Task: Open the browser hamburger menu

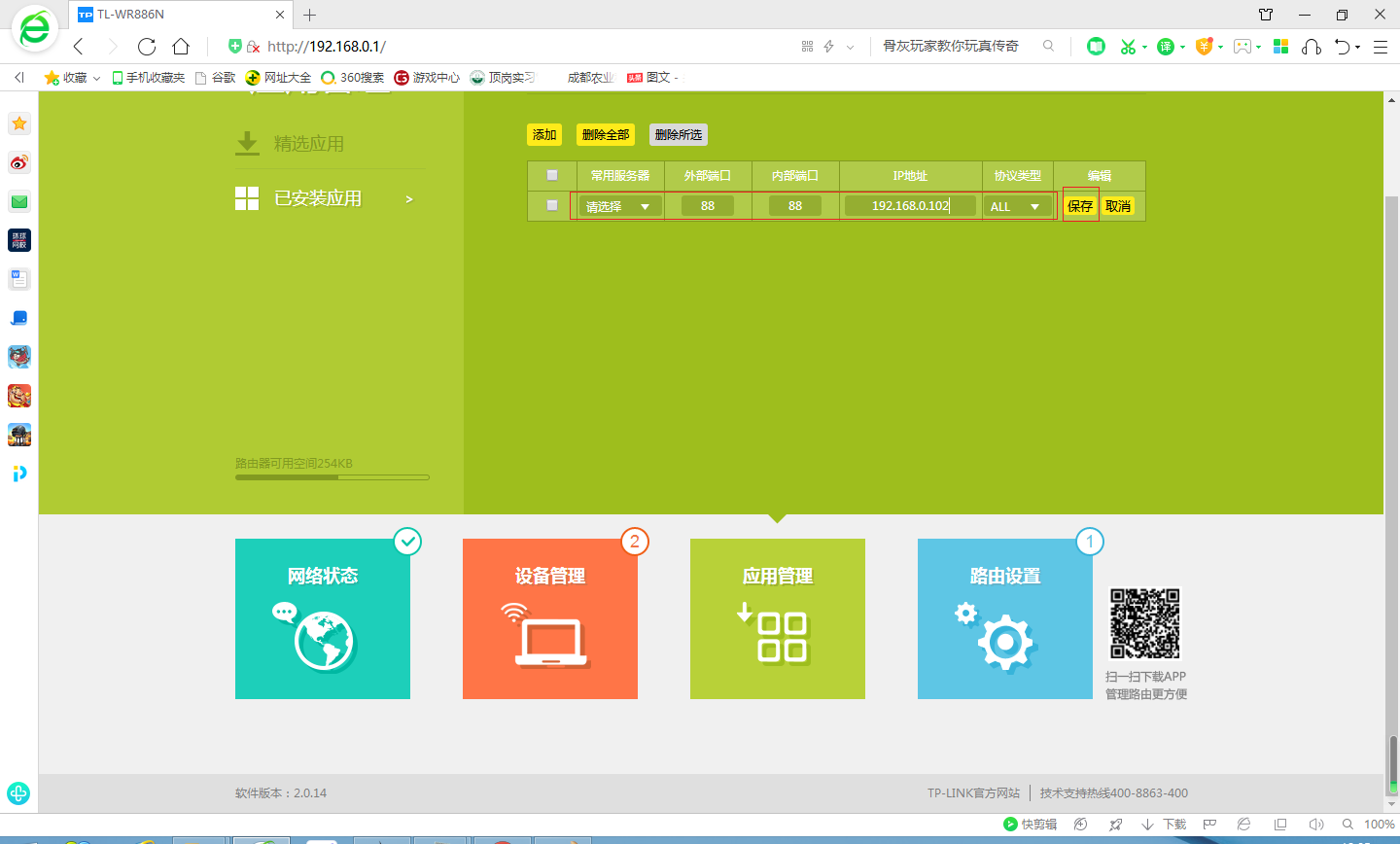Action: click(1380, 46)
